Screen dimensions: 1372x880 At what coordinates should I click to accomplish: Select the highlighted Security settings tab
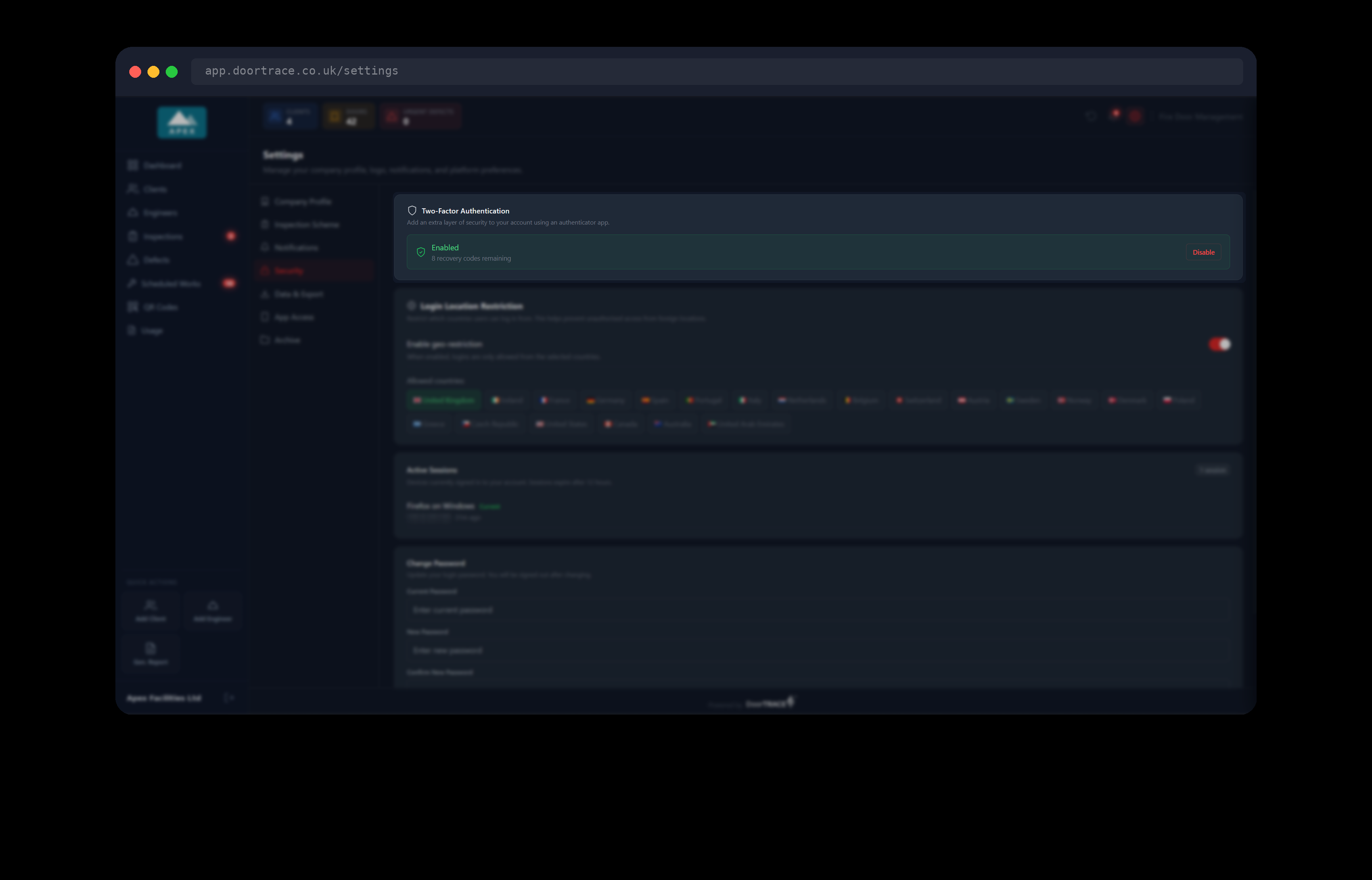314,271
